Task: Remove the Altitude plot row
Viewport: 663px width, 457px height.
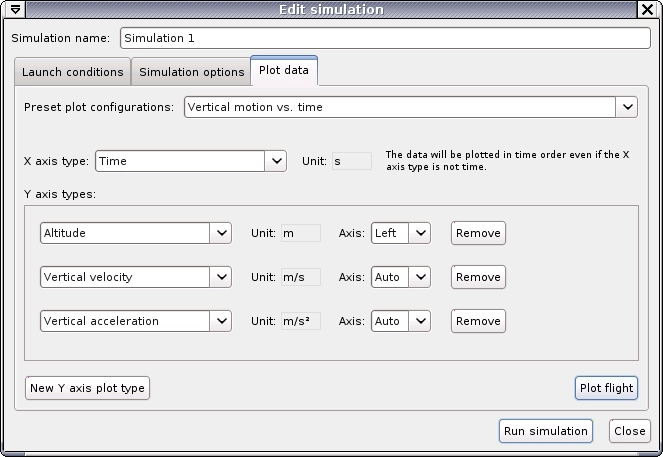Action: 478,233
